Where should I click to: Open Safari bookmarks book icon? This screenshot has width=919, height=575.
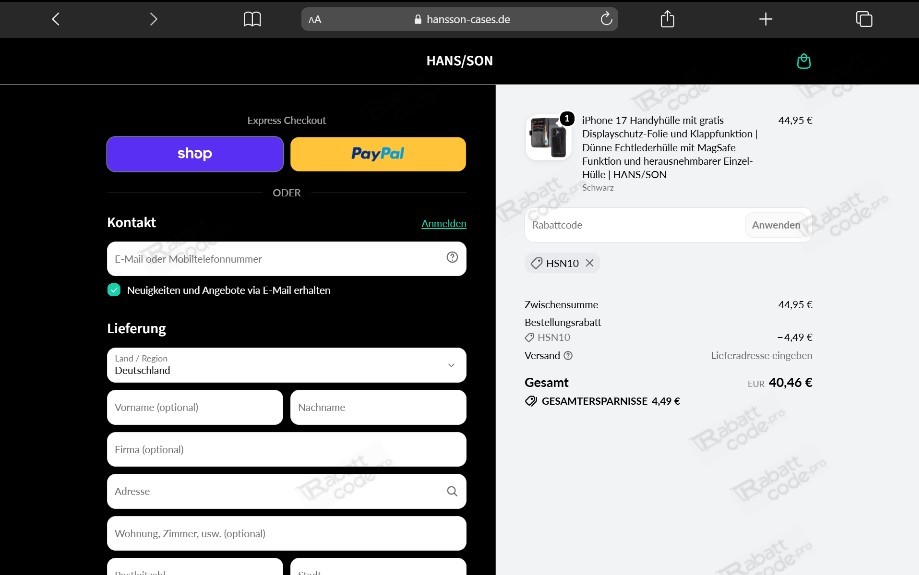[x=252, y=19]
